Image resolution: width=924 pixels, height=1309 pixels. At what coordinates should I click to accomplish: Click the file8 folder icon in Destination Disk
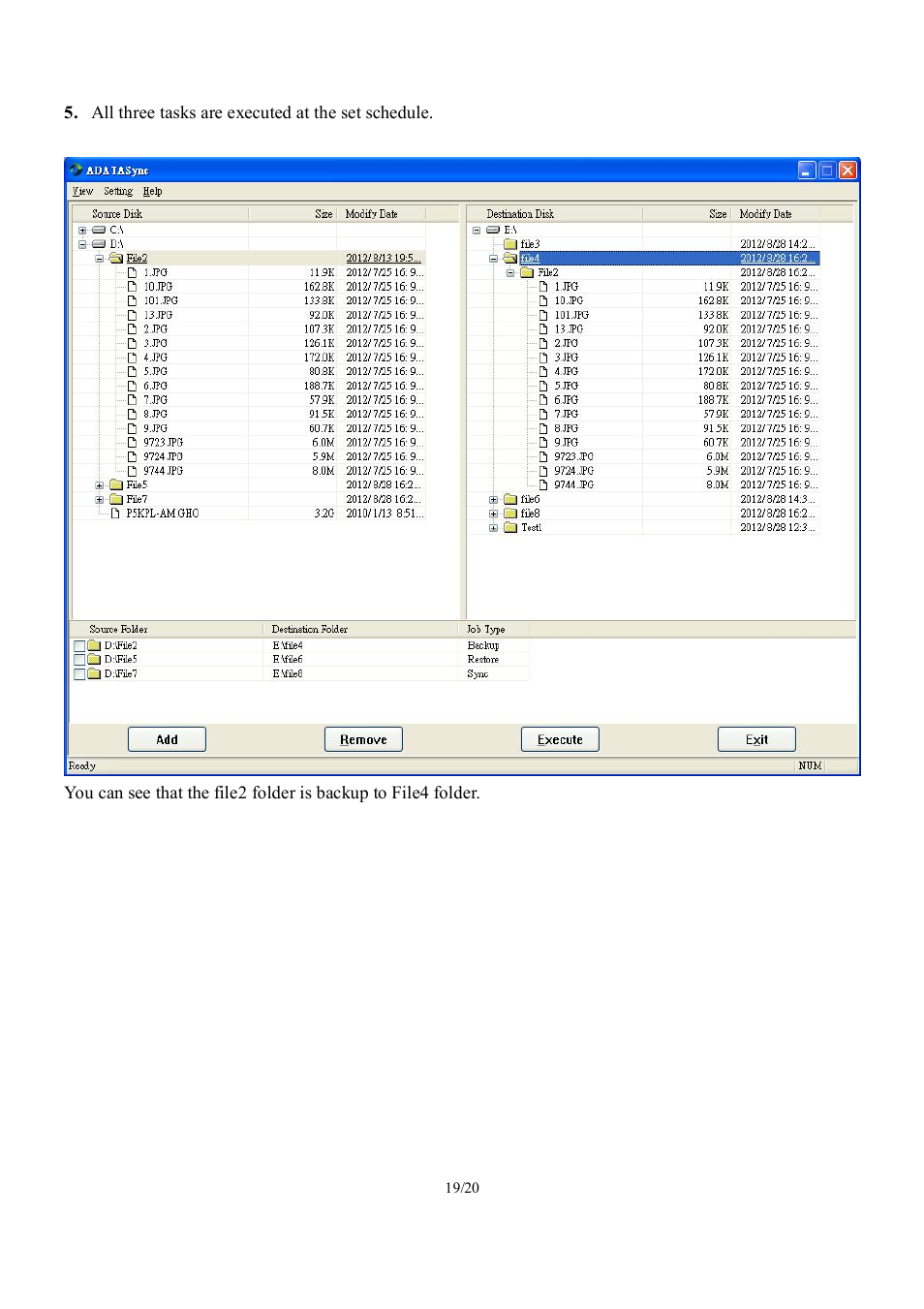coord(510,514)
